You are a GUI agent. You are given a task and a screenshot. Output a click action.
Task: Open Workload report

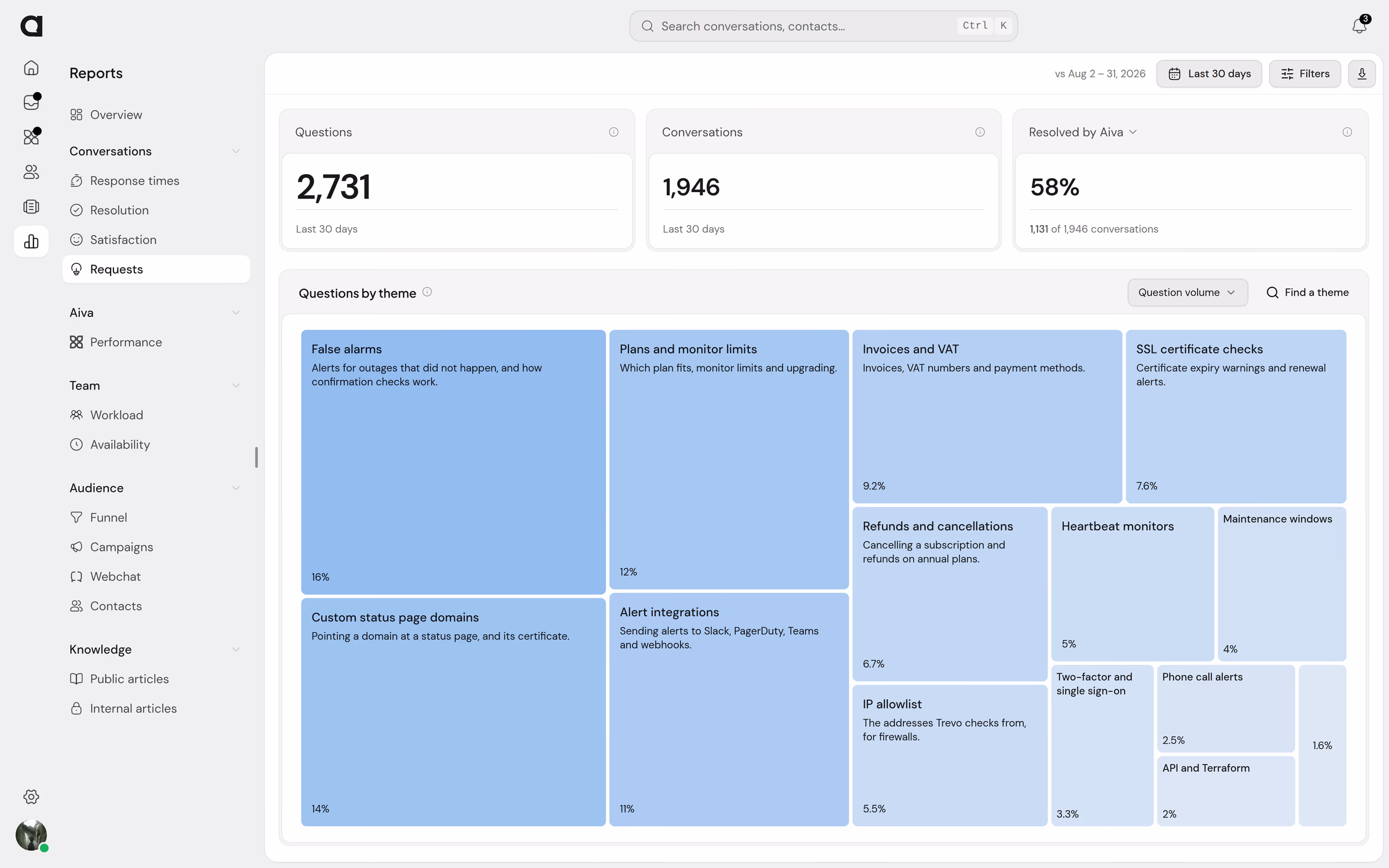pyautogui.click(x=156, y=415)
